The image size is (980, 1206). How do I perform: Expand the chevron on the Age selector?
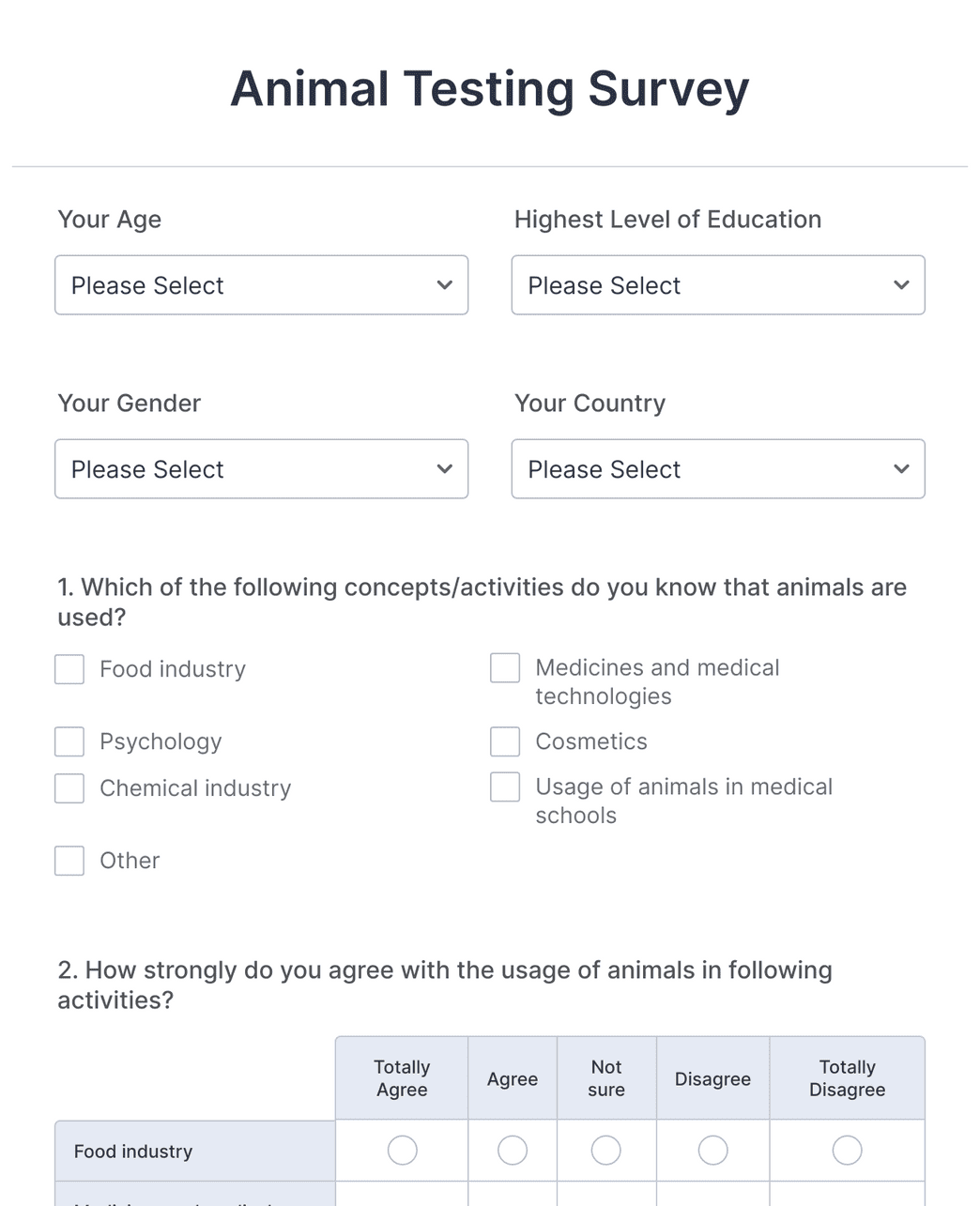click(x=444, y=285)
